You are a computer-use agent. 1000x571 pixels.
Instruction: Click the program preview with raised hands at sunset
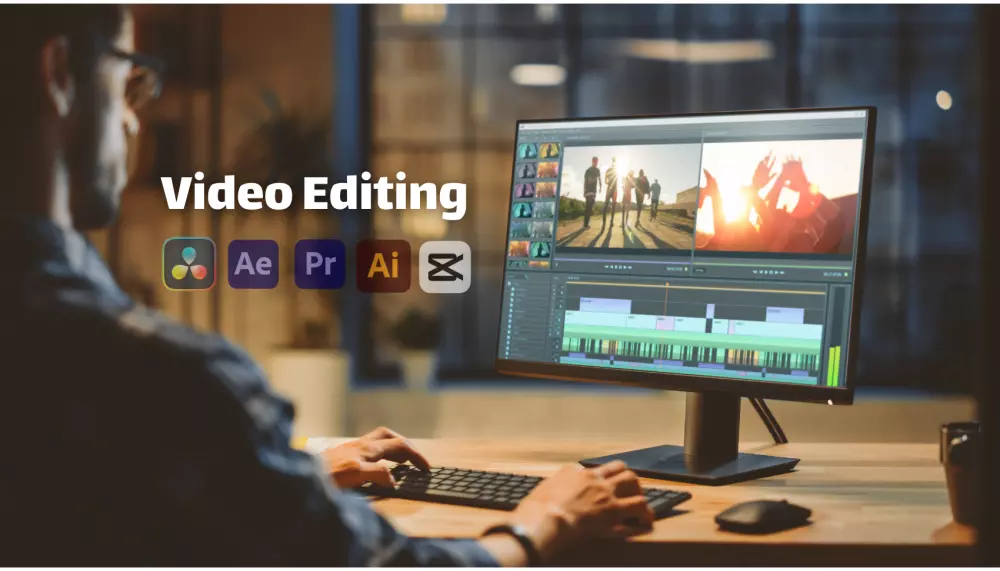(777, 196)
